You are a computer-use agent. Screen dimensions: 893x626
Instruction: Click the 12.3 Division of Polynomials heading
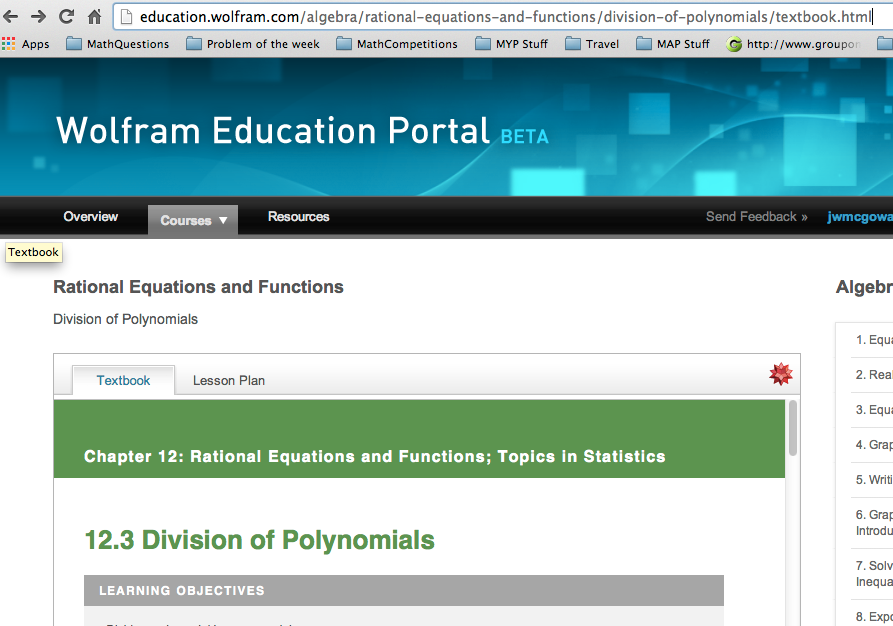[x=259, y=540]
